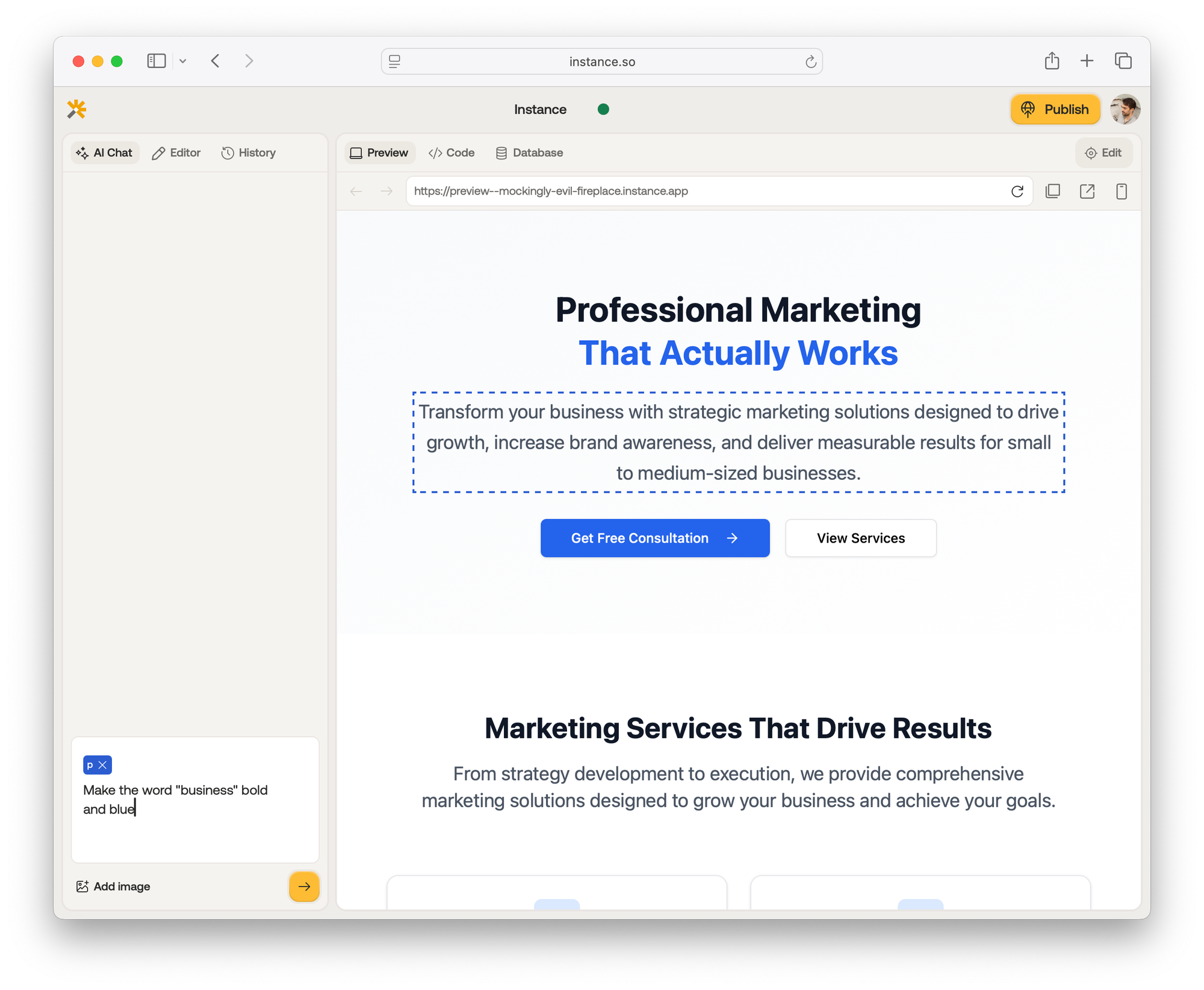The width and height of the screenshot is (1204, 990).
Task: Toggle Edit element selection mode
Action: tap(1103, 153)
